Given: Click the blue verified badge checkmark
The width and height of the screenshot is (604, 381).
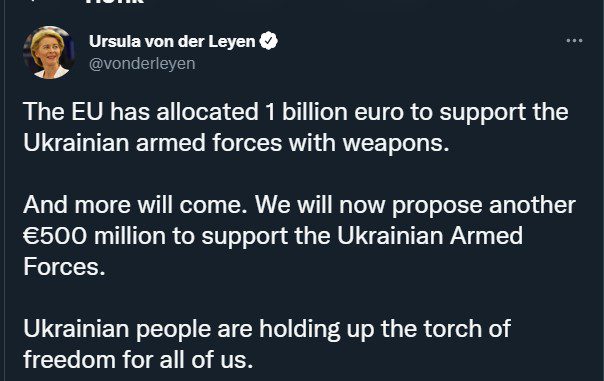Looking at the screenshot, I should [x=268, y=41].
